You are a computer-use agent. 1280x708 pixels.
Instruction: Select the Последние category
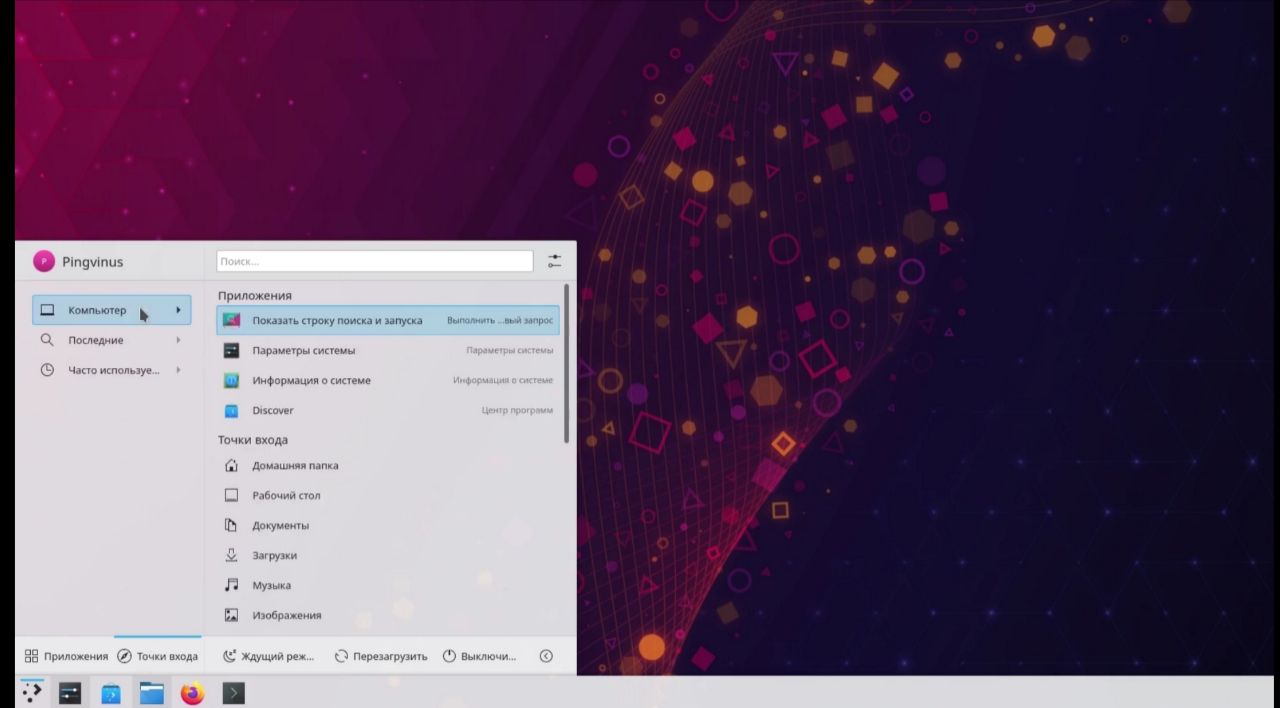112,340
